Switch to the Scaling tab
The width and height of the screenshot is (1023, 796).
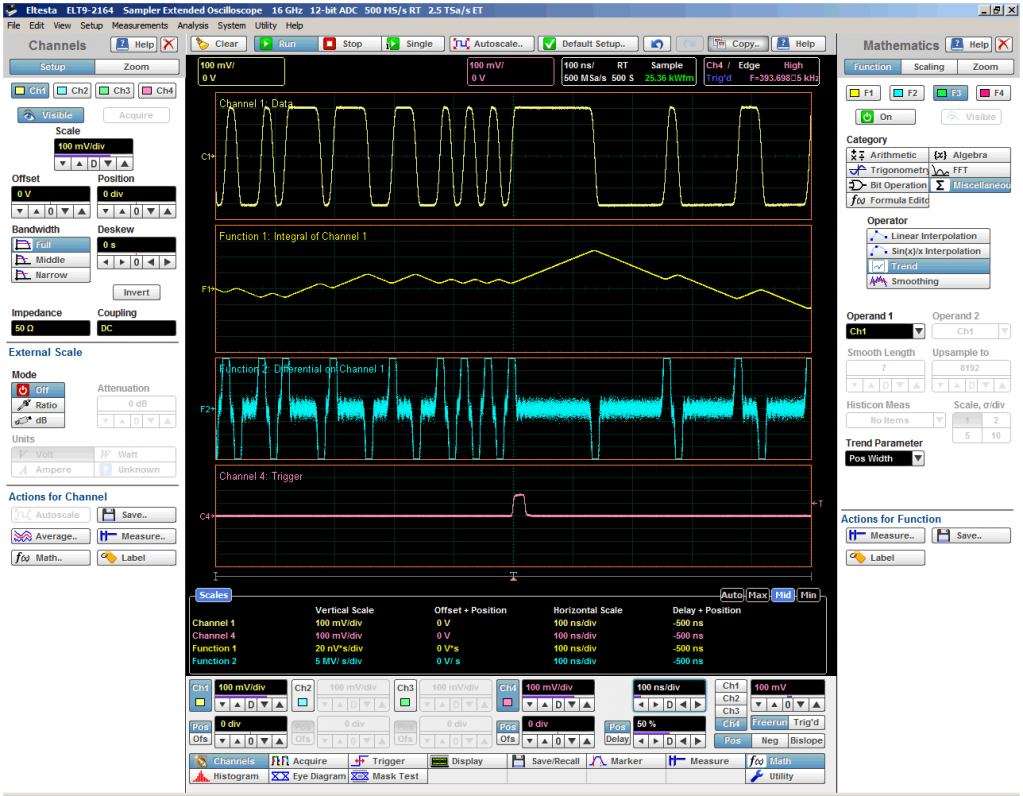(x=928, y=67)
